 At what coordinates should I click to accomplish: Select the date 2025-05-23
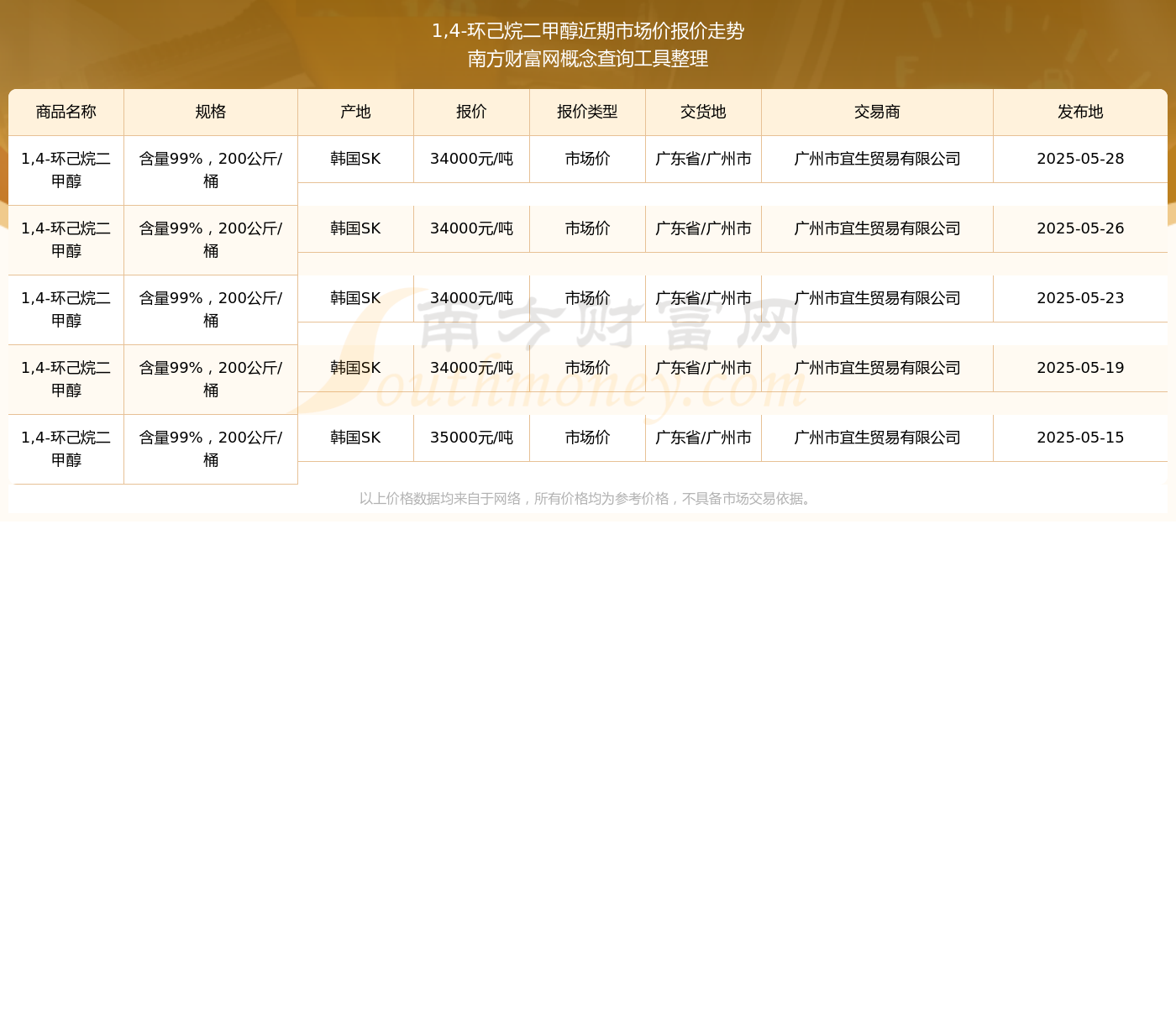[x=1080, y=298]
